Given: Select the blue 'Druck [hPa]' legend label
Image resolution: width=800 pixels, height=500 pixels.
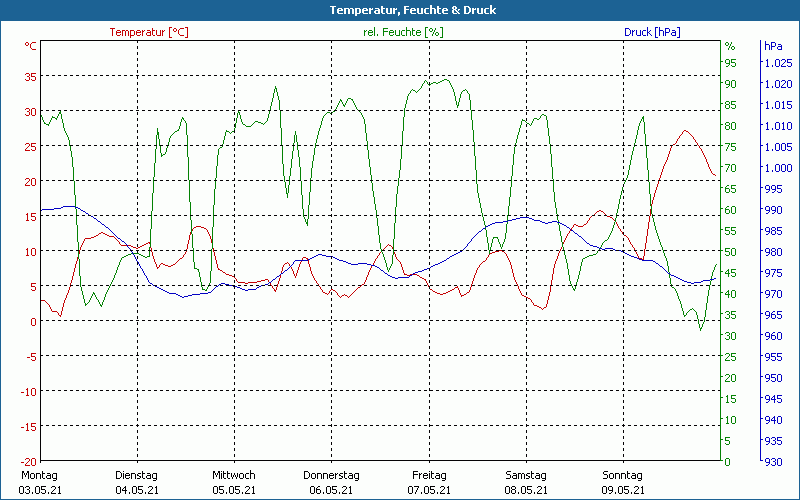Looking at the screenshot, I should click(652, 32).
